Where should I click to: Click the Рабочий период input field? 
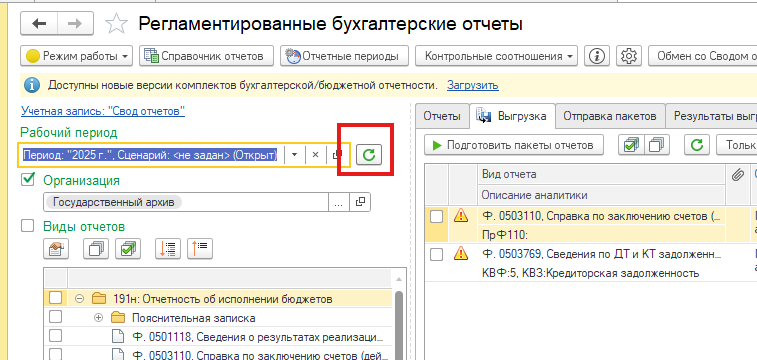click(151, 155)
